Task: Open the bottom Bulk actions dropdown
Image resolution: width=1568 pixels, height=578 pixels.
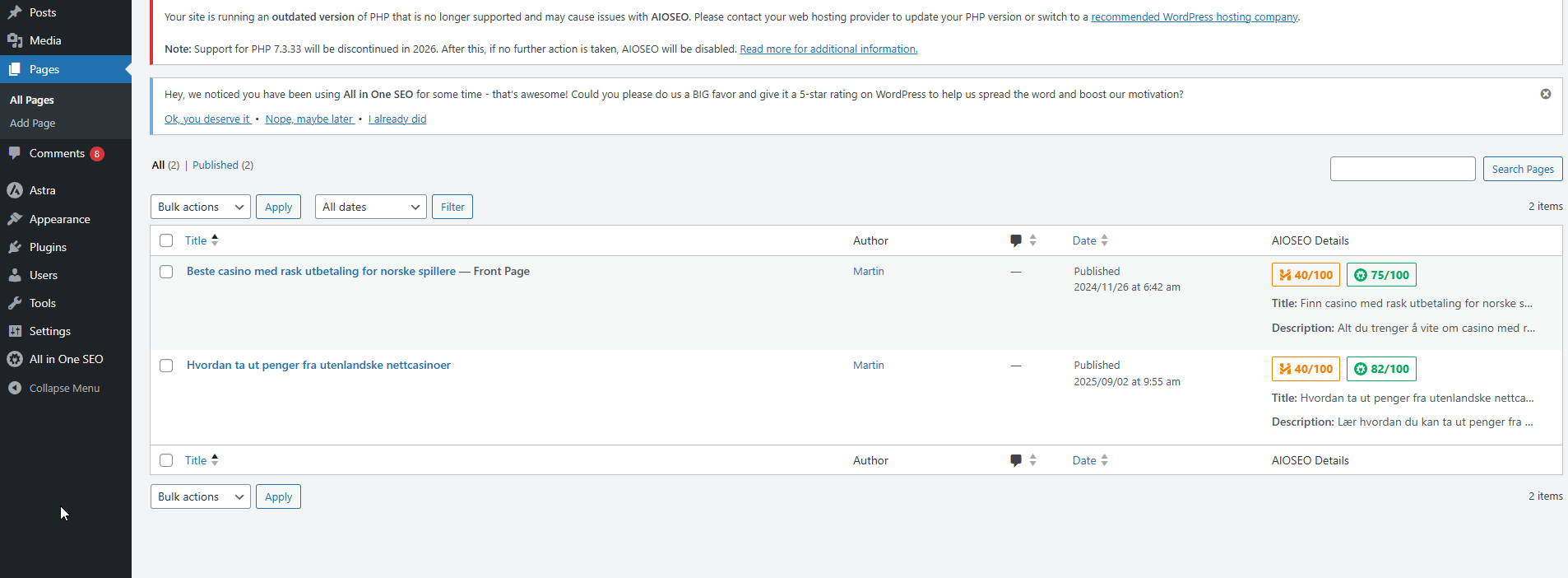Action: [x=200, y=496]
